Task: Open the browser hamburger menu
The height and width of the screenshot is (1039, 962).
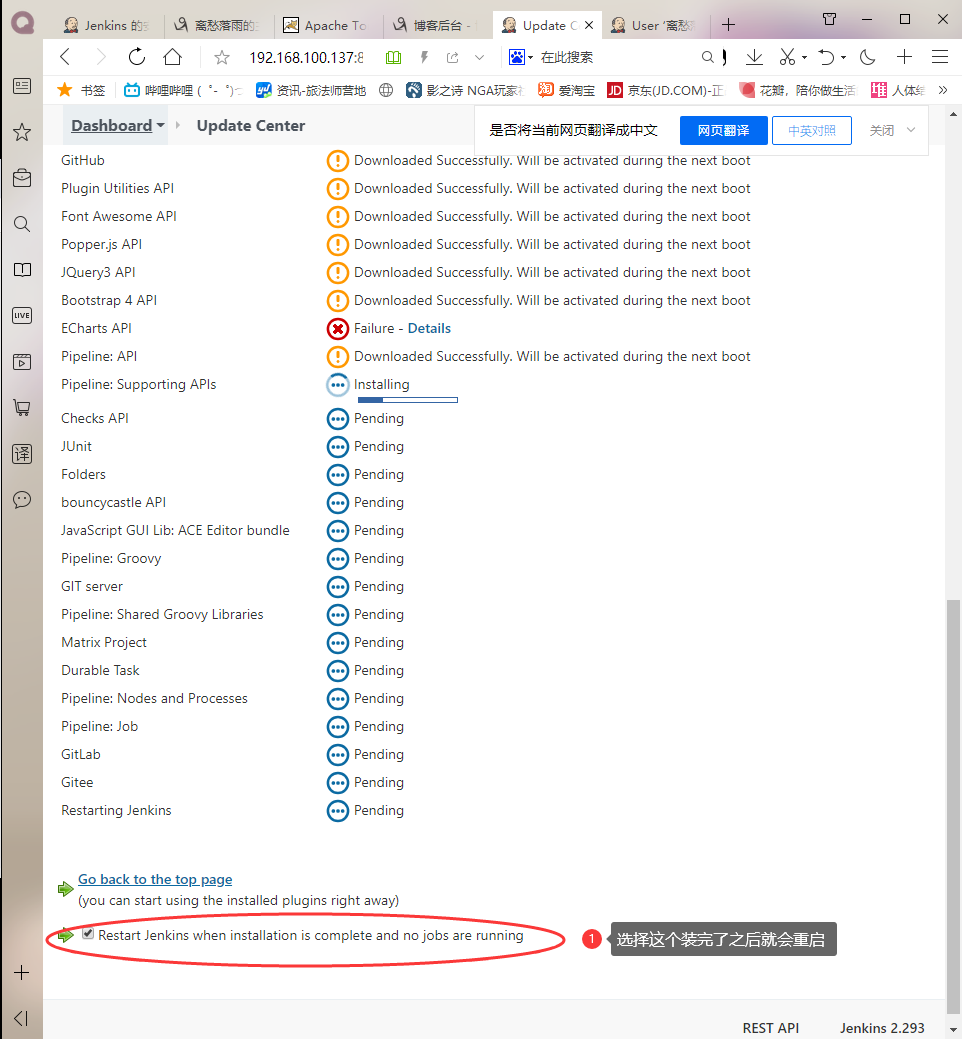Action: coord(939,57)
